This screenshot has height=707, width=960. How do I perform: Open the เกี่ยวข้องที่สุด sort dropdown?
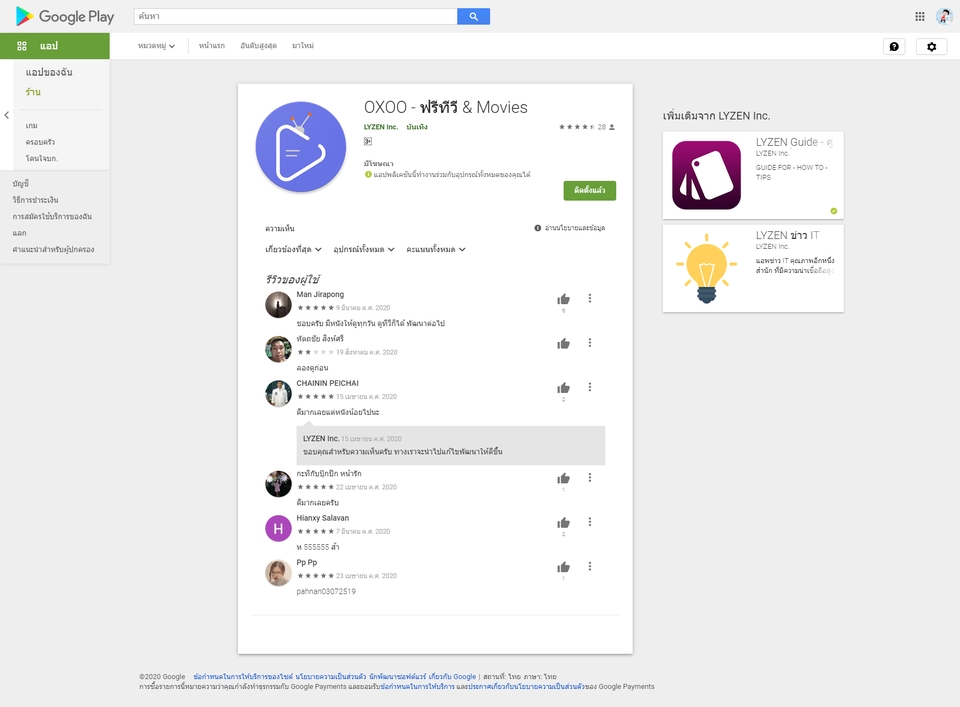pos(293,249)
